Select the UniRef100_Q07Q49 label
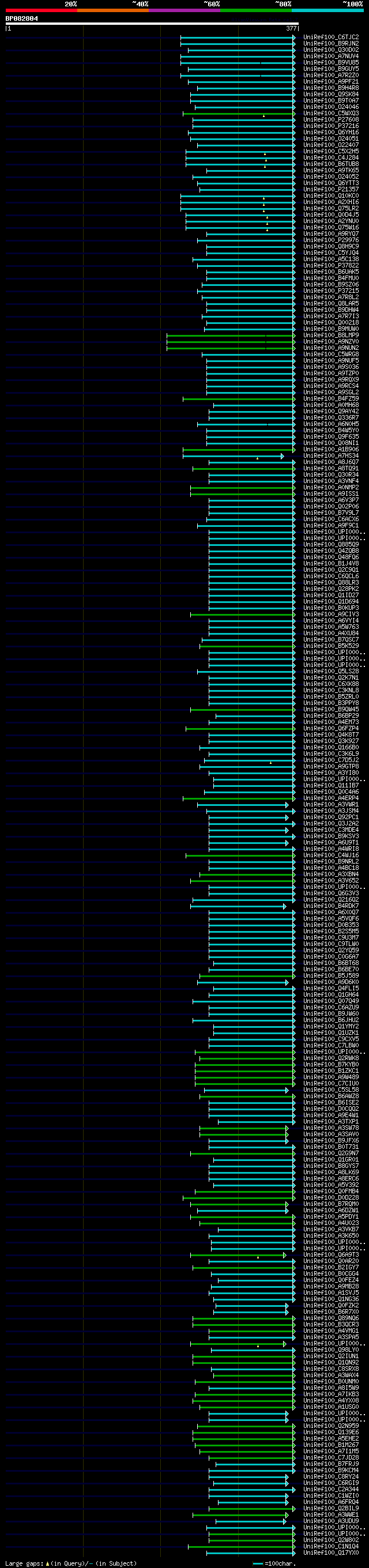Viewport: 369px width, 1568px height. coord(332,1001)
